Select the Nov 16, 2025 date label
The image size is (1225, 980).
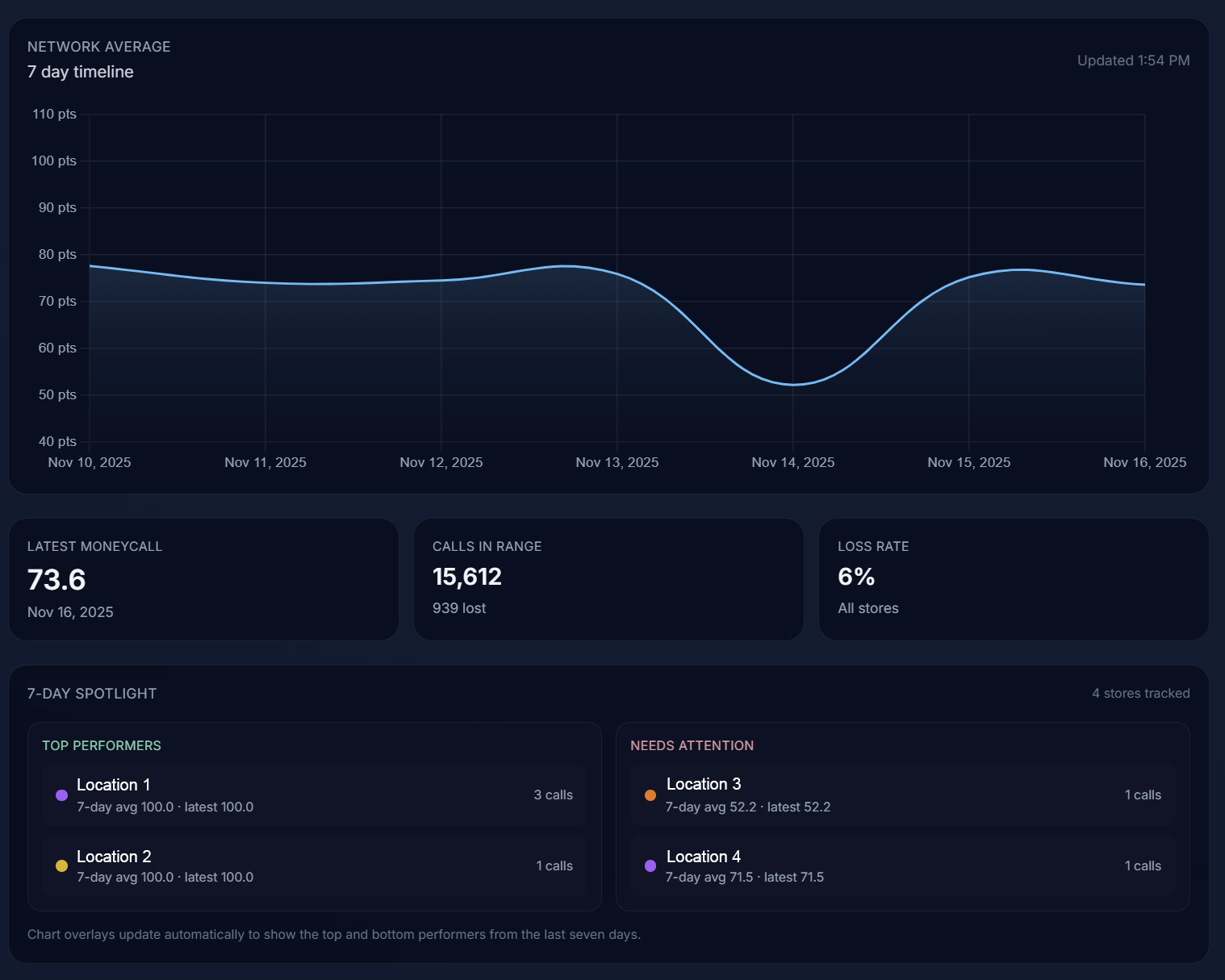tap(1144, 462)
